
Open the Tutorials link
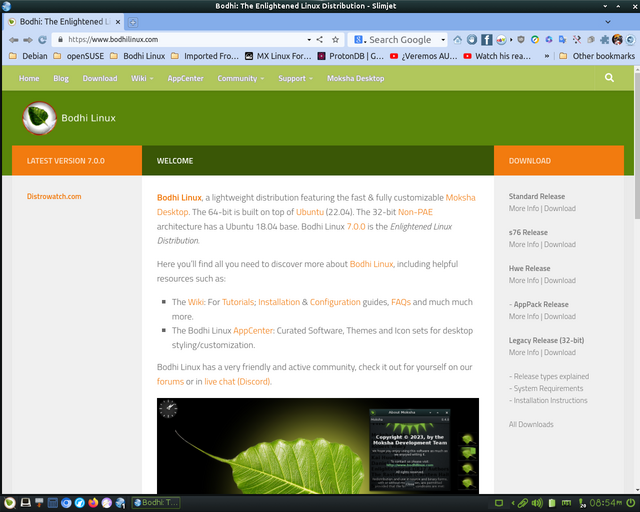[x=238, y=302]
